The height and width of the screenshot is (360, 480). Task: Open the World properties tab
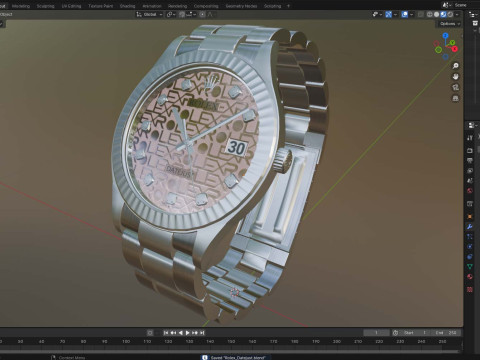pyautogui.click(x=470, y=191)
